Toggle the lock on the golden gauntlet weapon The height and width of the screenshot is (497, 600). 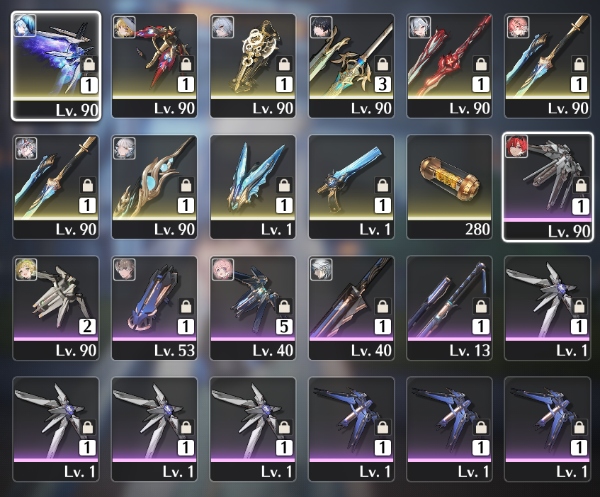pyautogui.click(x=284, y=64)
